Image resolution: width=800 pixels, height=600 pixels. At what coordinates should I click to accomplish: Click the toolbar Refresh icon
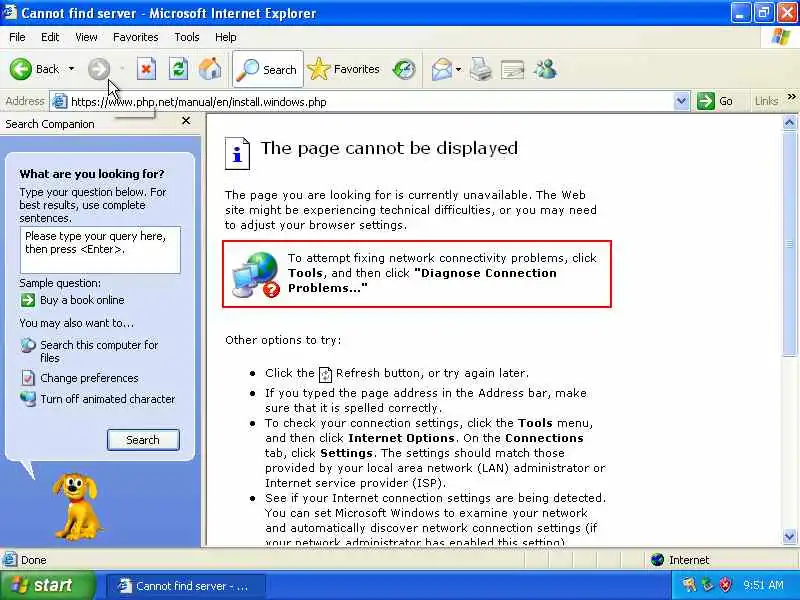pos(179,69)
